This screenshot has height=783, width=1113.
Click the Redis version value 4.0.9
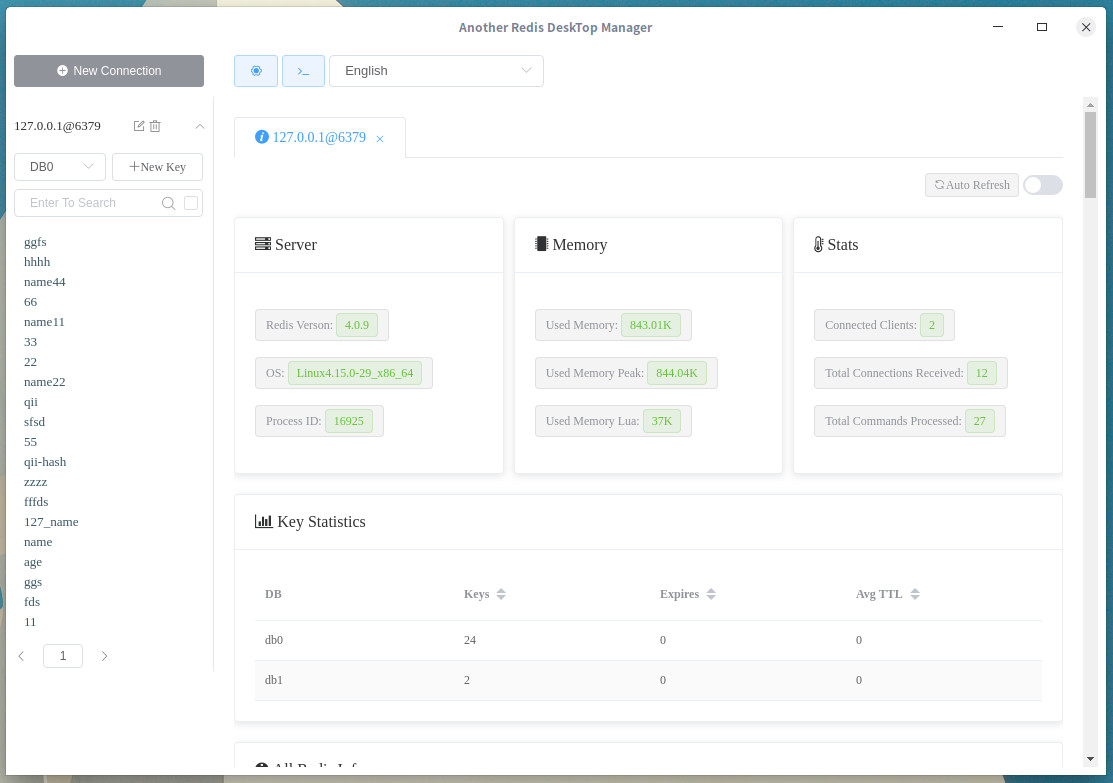pyautogui.click(x=357, y=325)
